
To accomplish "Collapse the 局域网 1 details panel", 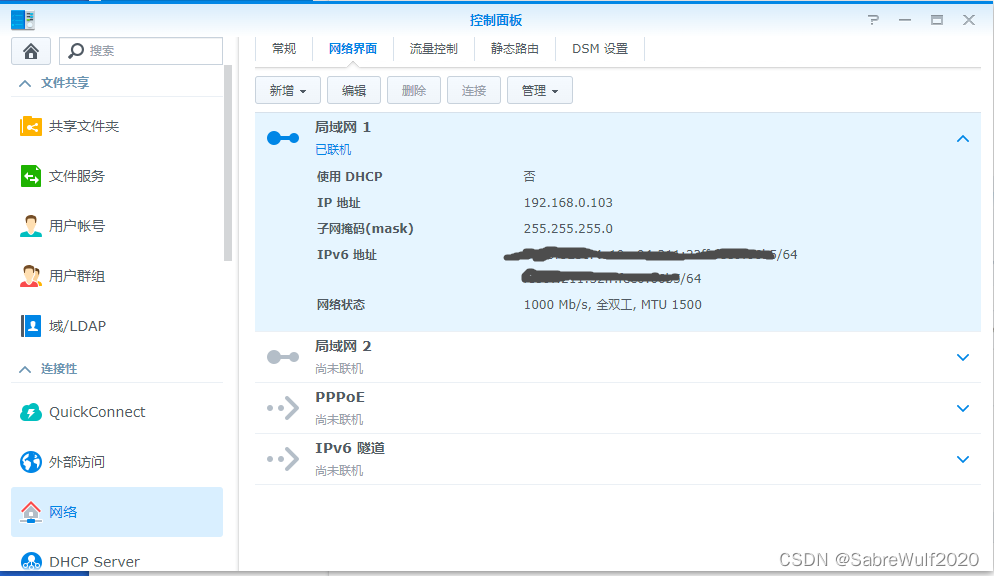I will [962, 139].
